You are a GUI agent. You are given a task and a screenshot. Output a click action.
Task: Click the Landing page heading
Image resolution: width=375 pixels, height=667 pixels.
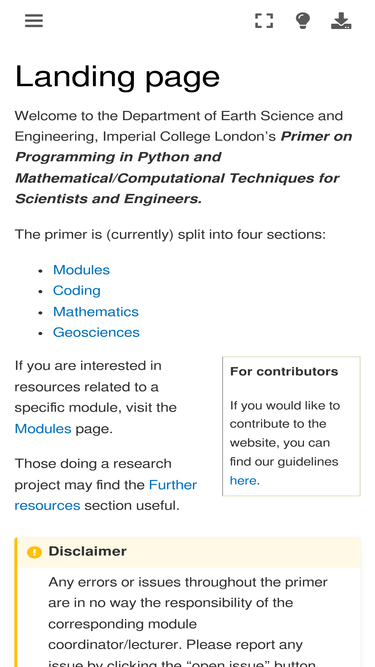(x=117, y=77)
